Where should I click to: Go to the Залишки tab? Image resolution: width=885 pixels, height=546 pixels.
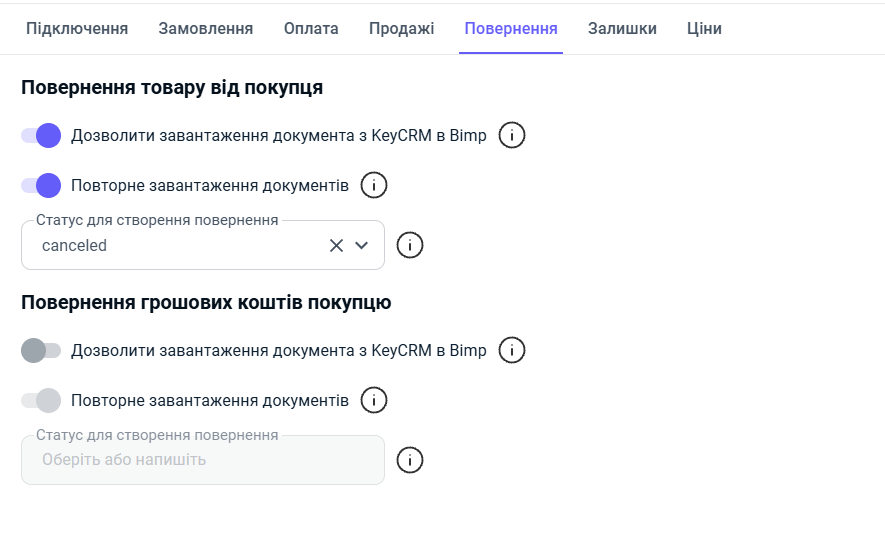(622, 29)
